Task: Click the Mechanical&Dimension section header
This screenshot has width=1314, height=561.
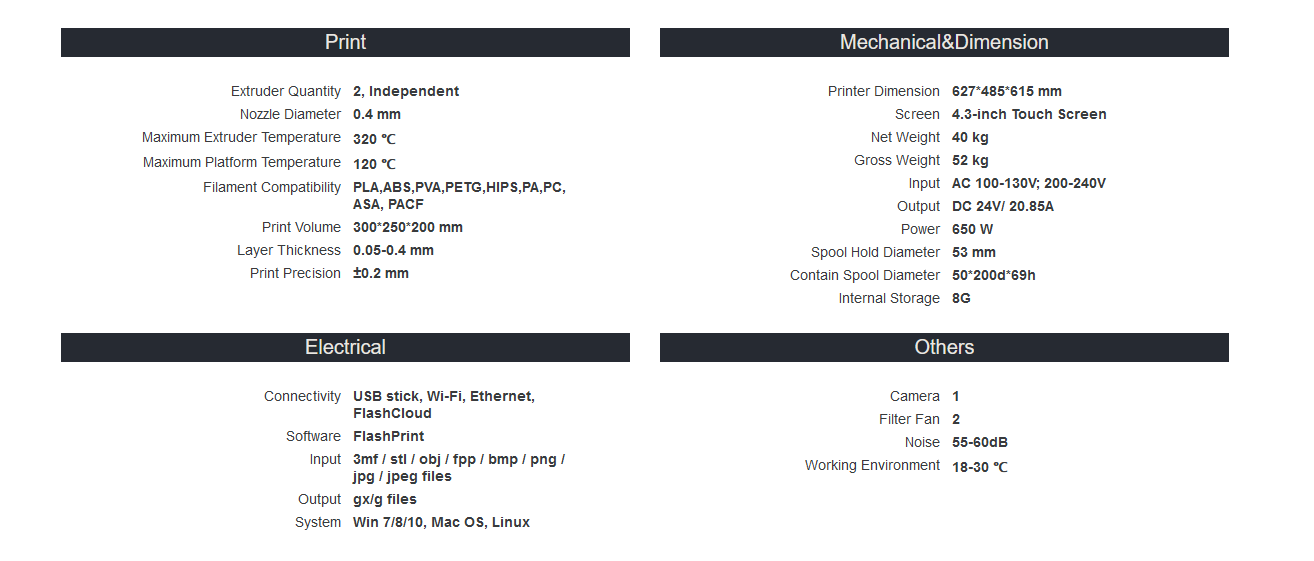Action: [x=944, y=42]
